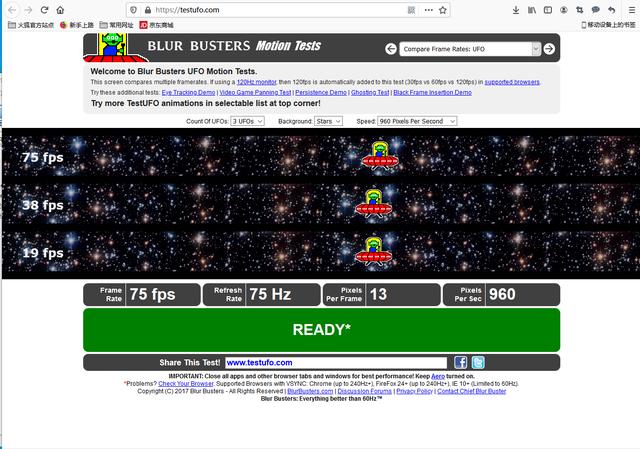Click the UFO in the 38 fps lane
This screenshot has width=640, height=449.
click(x=373, y=203)
